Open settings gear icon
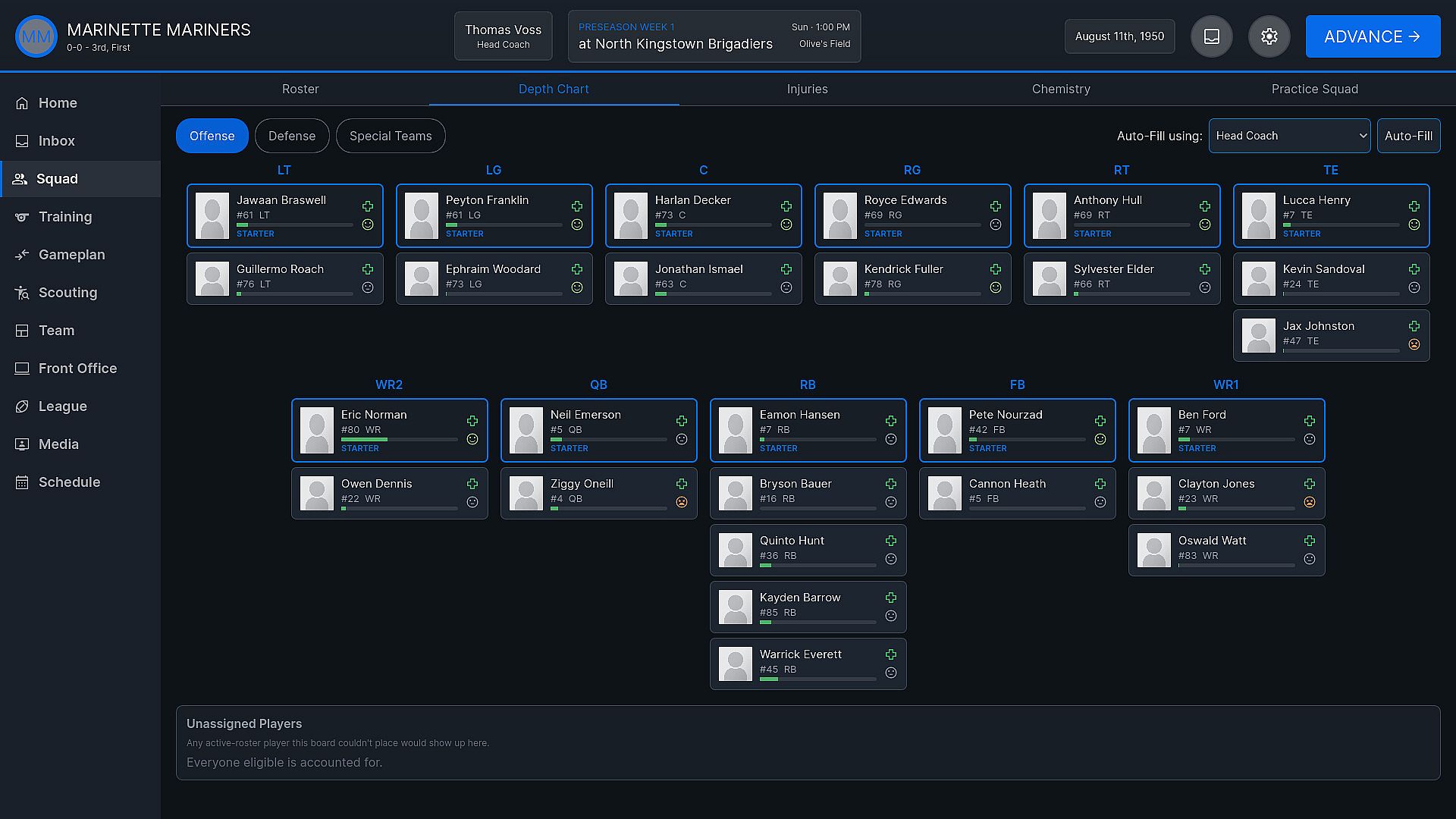The width and height of the screenshot is (1456, 819). click(1269, 36)
